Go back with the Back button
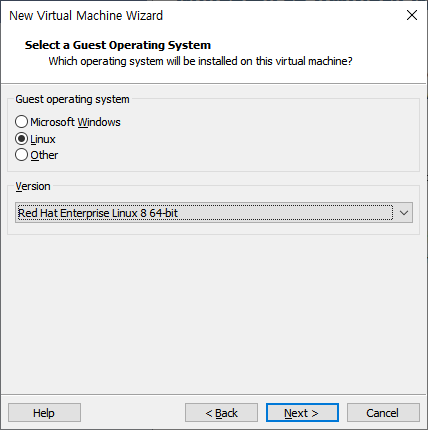The width and height of the screenshot is (428, 430). click(221, 413)
